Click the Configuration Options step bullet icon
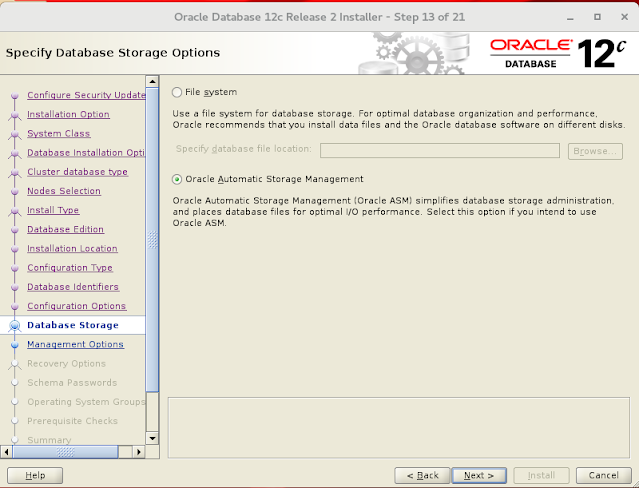The width and height of the screenshot is (639, 488). (15, 306)
